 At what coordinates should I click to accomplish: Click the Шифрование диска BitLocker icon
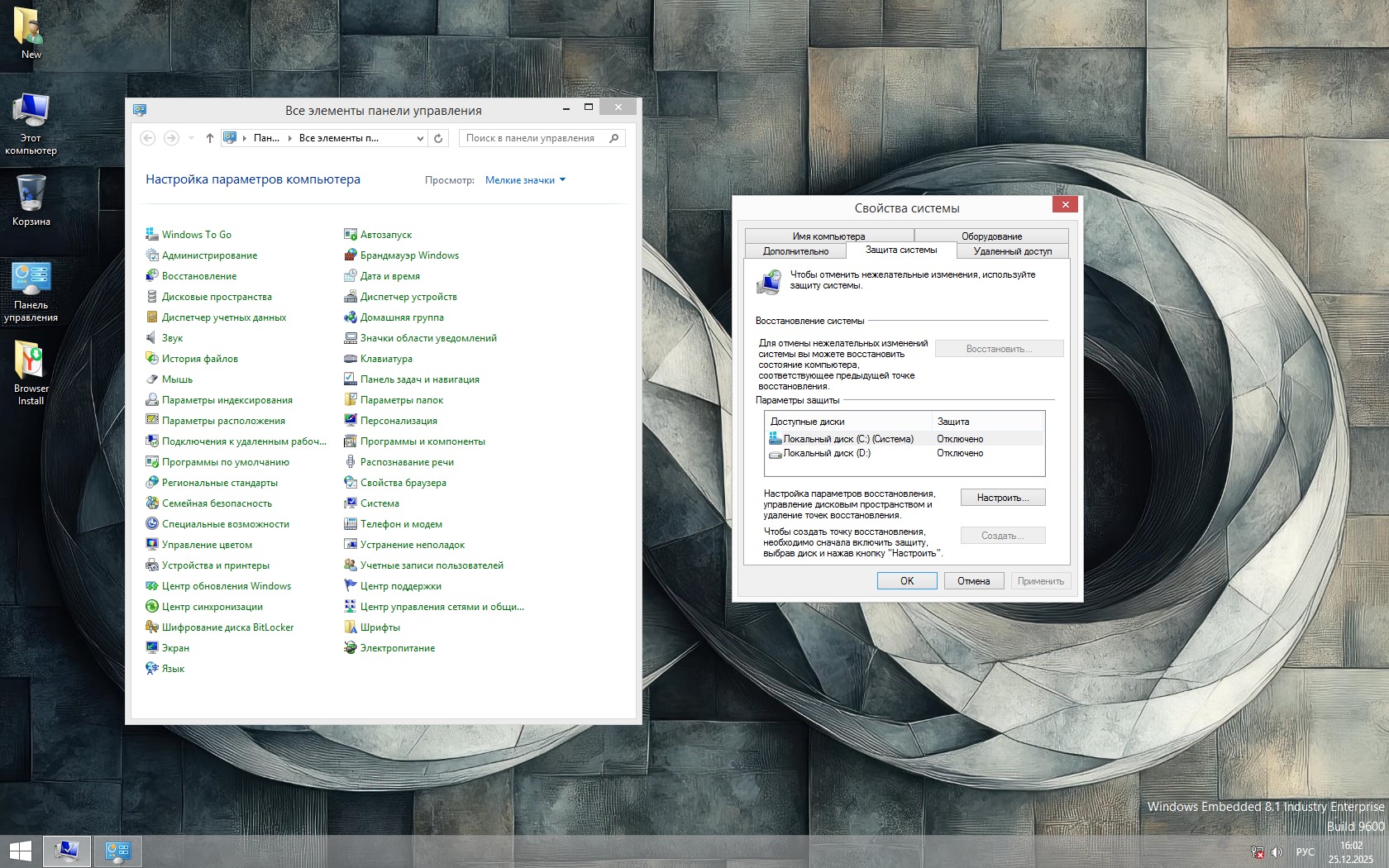(152, 627)
